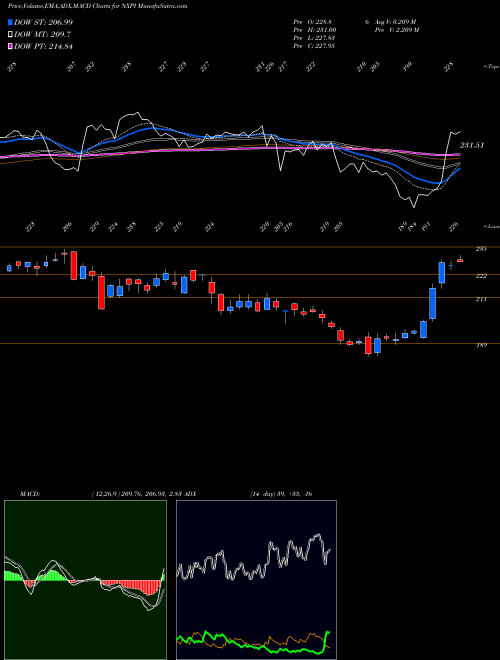Click the 207 value in the tops row
The image size is (500, 660).
pos(72,67)
